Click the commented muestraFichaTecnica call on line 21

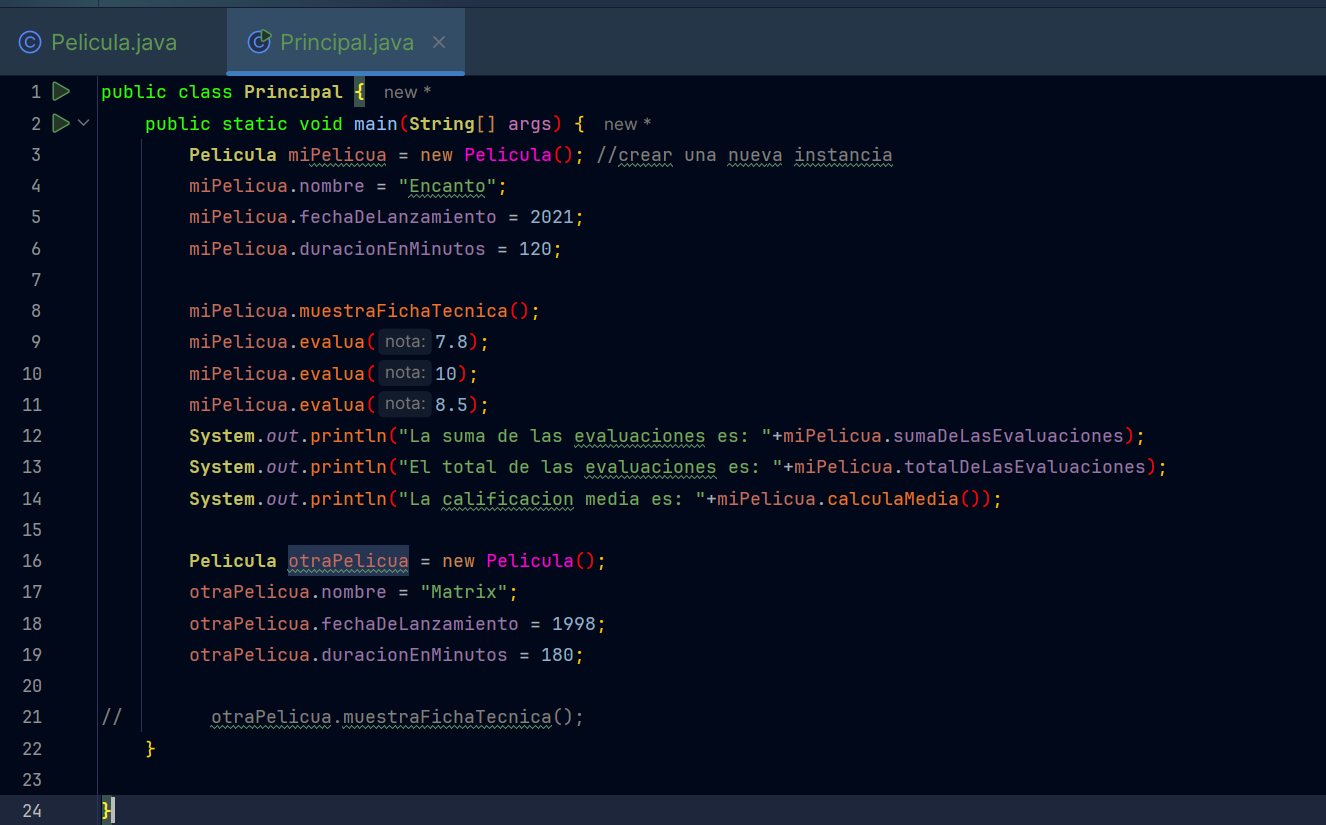(x=447, y=717)
